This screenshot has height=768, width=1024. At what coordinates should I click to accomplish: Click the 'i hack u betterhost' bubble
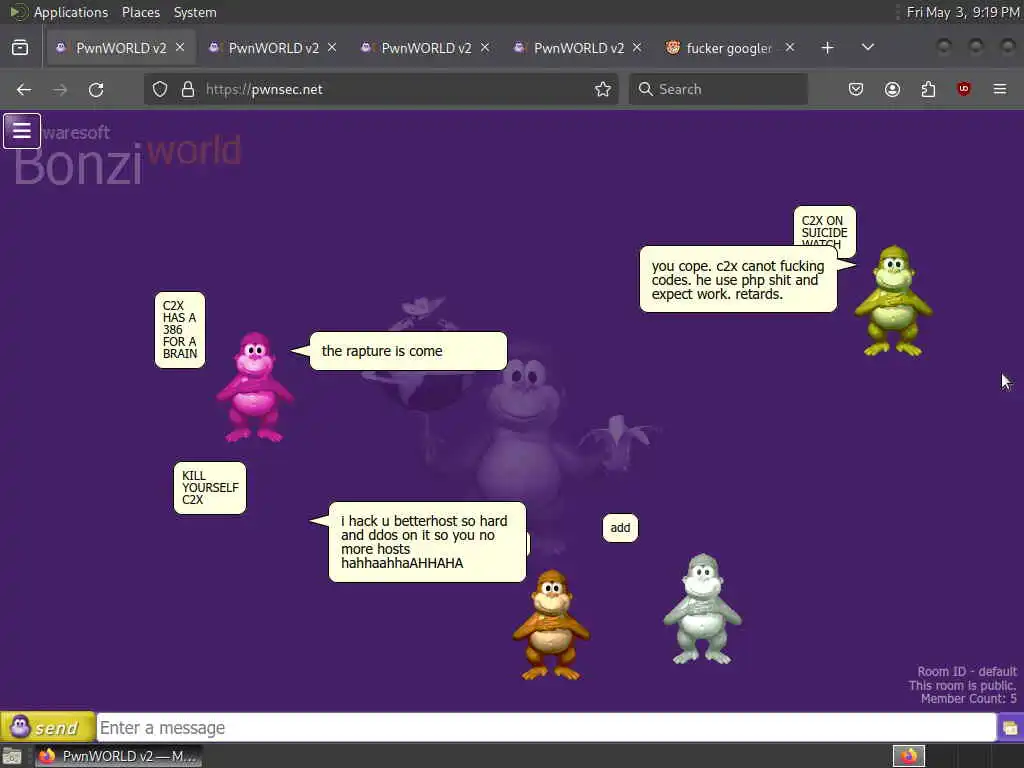pos(427,542)
